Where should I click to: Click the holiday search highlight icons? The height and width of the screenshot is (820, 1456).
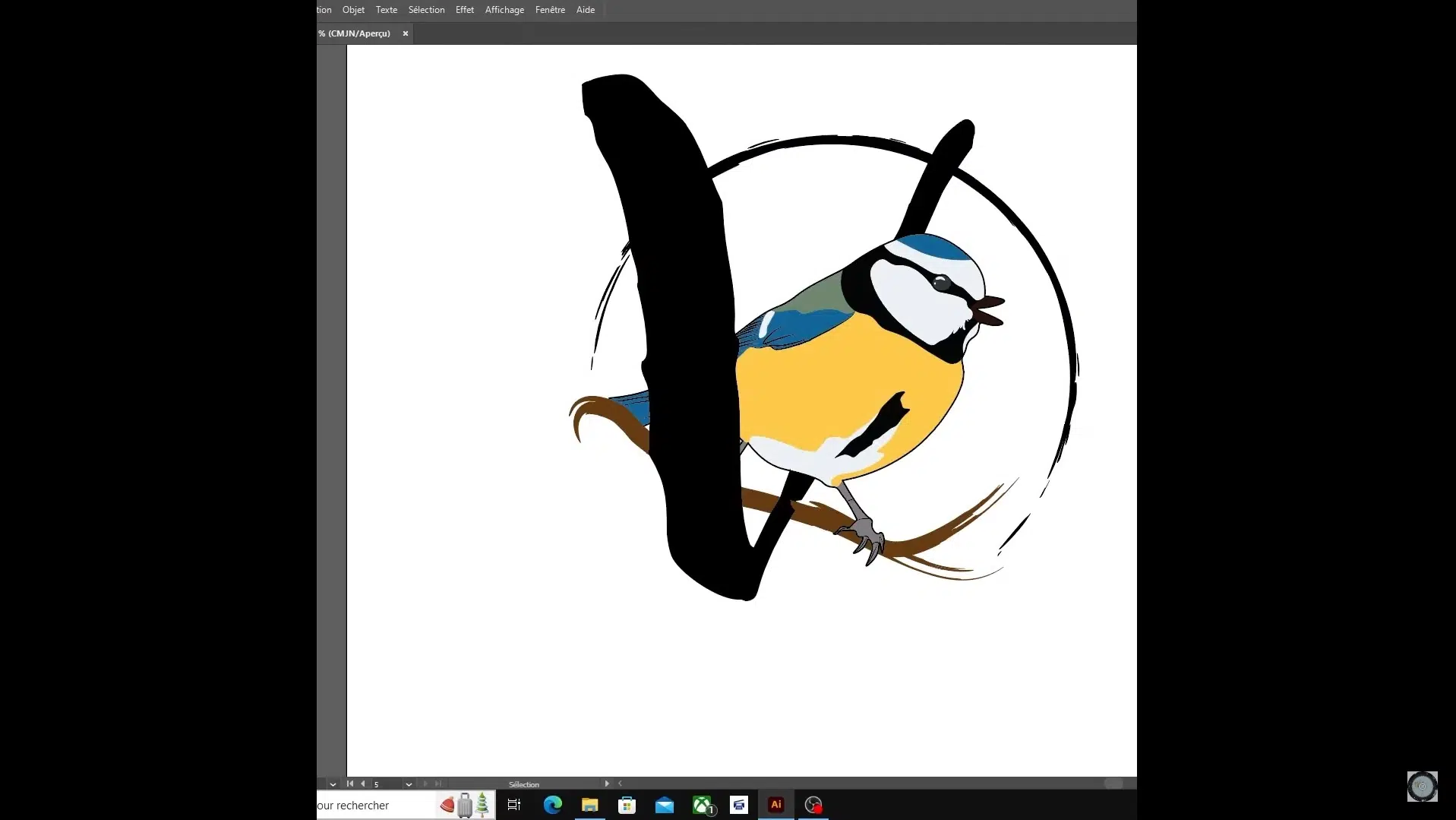465,805
